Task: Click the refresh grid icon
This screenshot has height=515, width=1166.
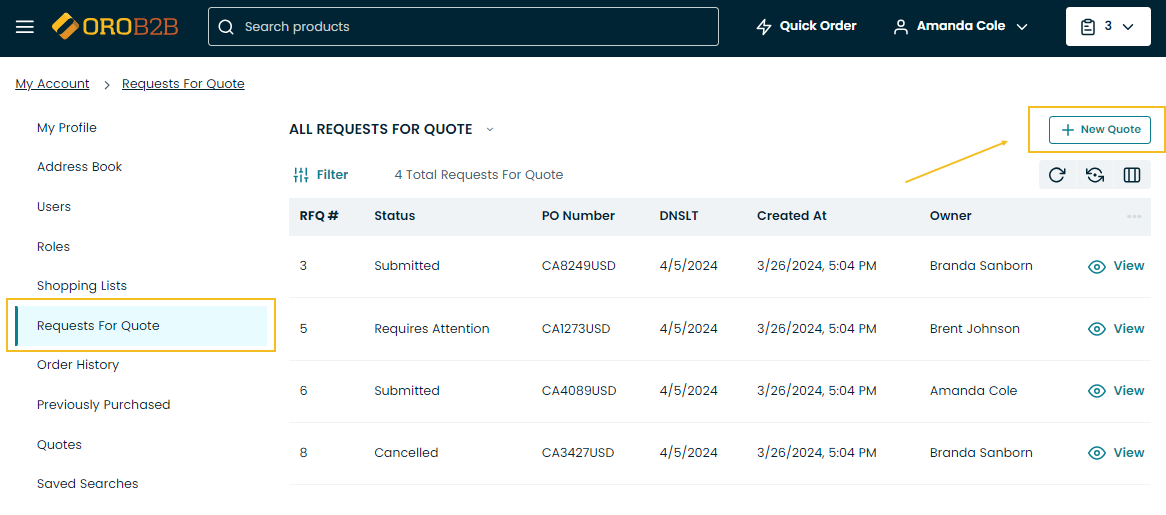Action: pos(1057,175)
